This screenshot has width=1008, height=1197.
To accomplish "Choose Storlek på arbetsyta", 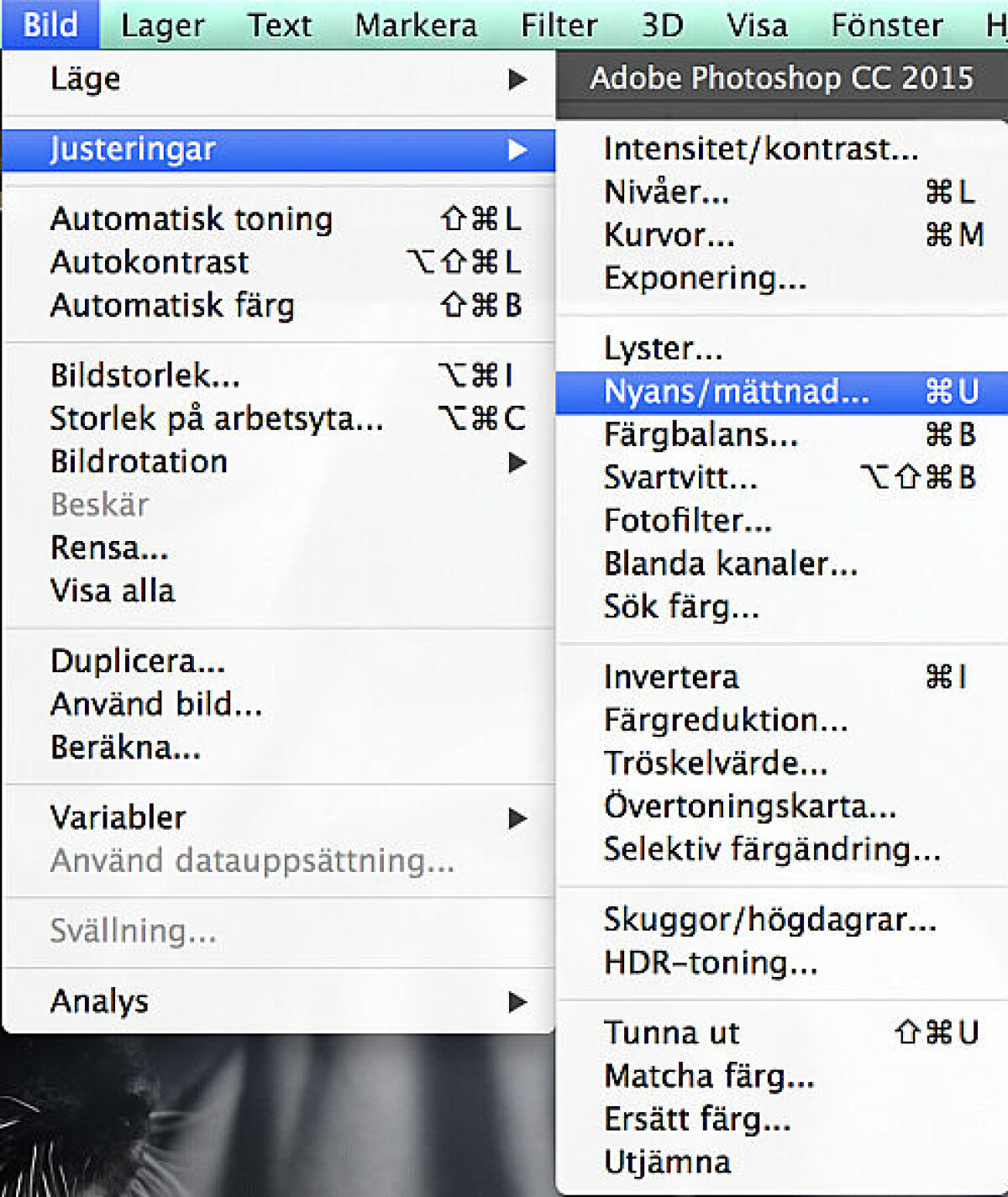I will click(x=277, y=418).
